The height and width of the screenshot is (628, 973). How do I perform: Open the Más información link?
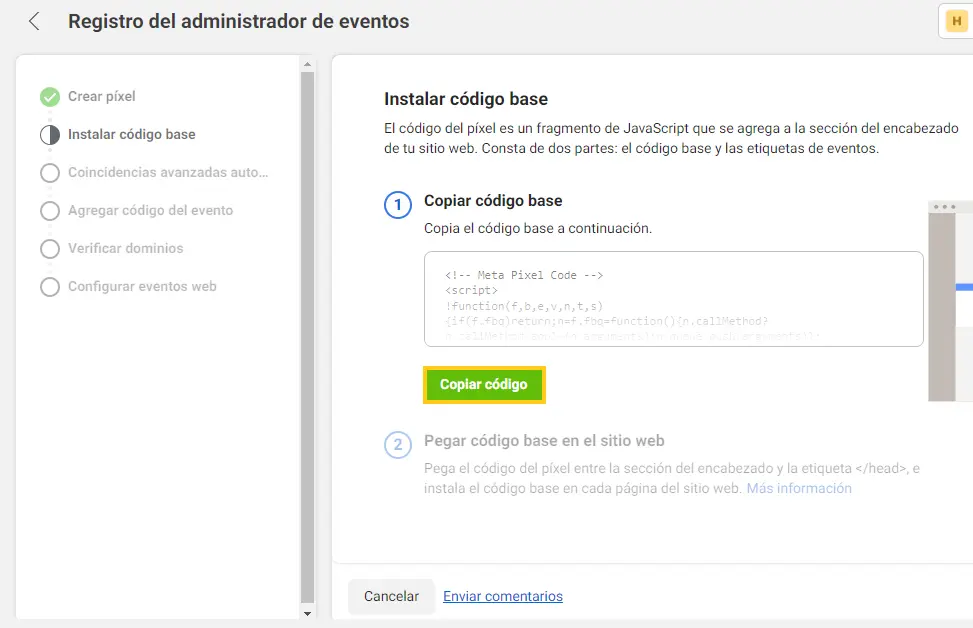(x=799, y=488)
